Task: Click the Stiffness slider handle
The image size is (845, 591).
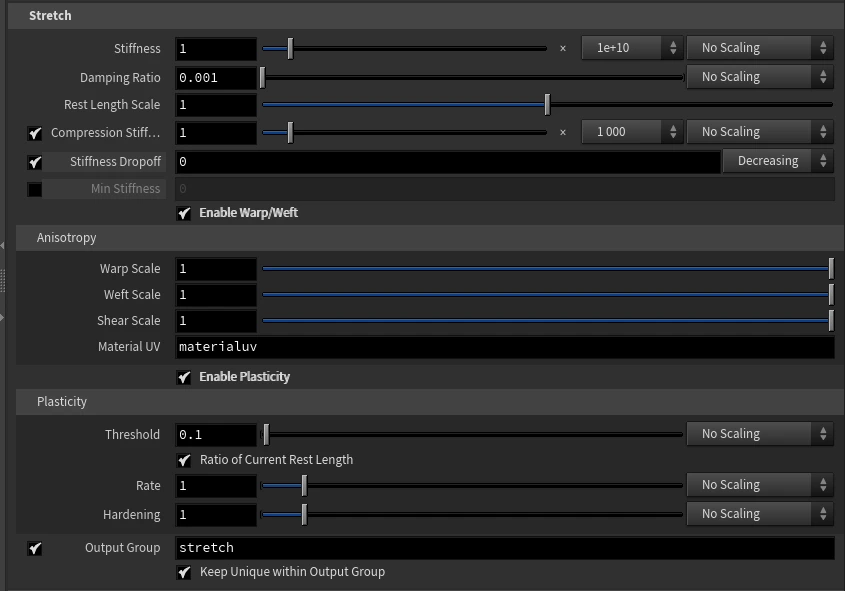Action: 290,48
